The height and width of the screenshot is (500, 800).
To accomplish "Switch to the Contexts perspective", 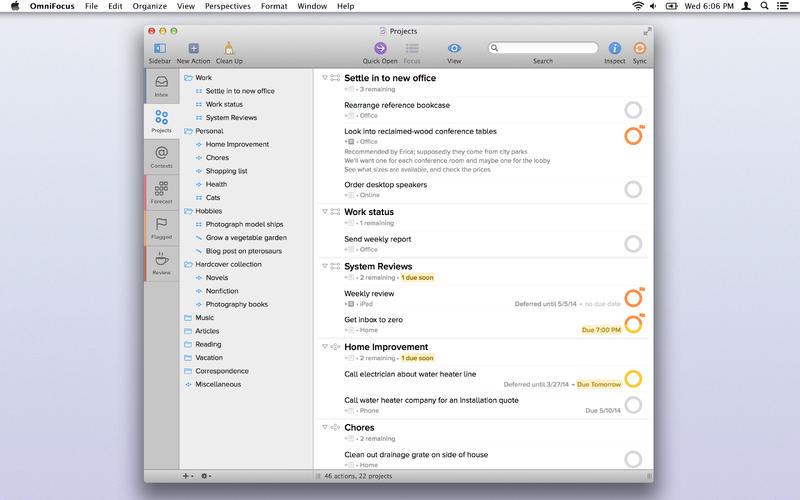I will pyautogui.click(x=161, y=157).
